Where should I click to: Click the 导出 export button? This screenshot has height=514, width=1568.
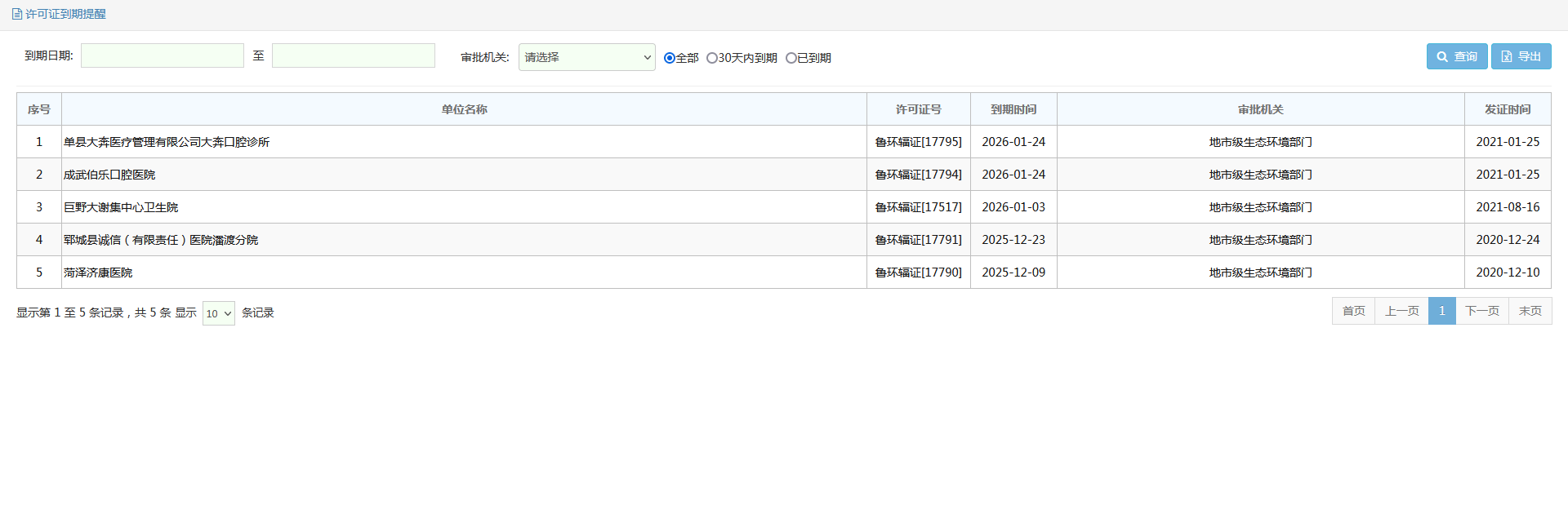point(1521,56)
